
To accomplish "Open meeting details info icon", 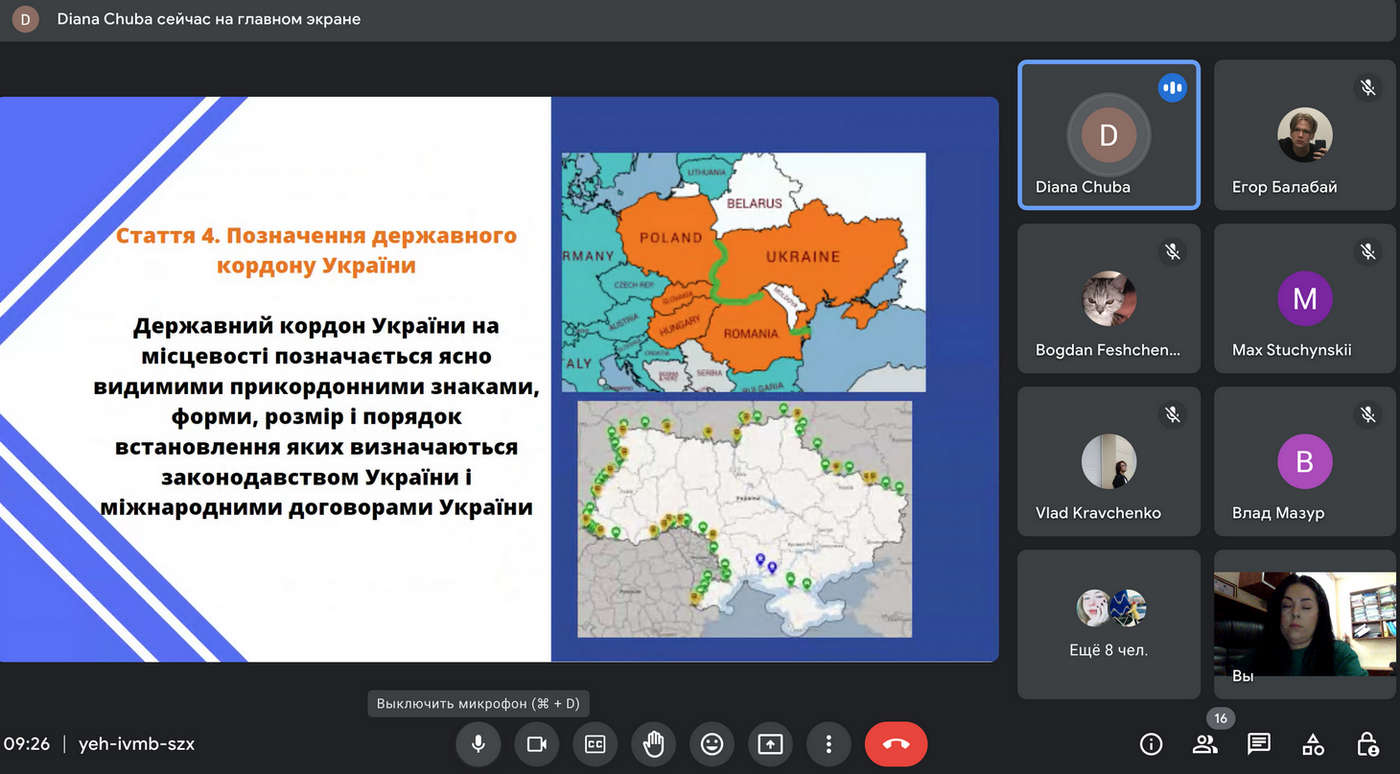I will pos(1151,744).
